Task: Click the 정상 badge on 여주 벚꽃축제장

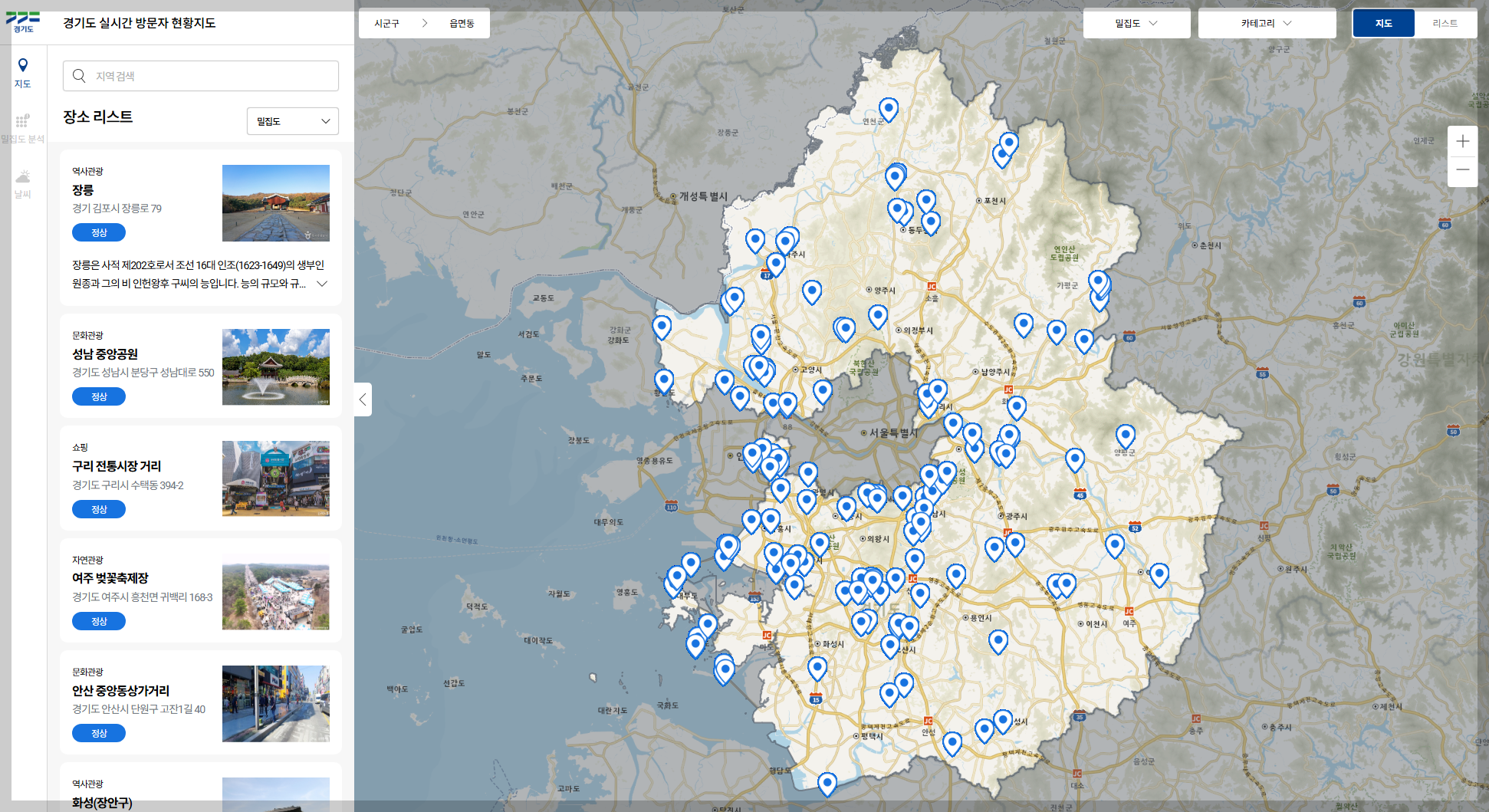Action: tap(99, 621)
